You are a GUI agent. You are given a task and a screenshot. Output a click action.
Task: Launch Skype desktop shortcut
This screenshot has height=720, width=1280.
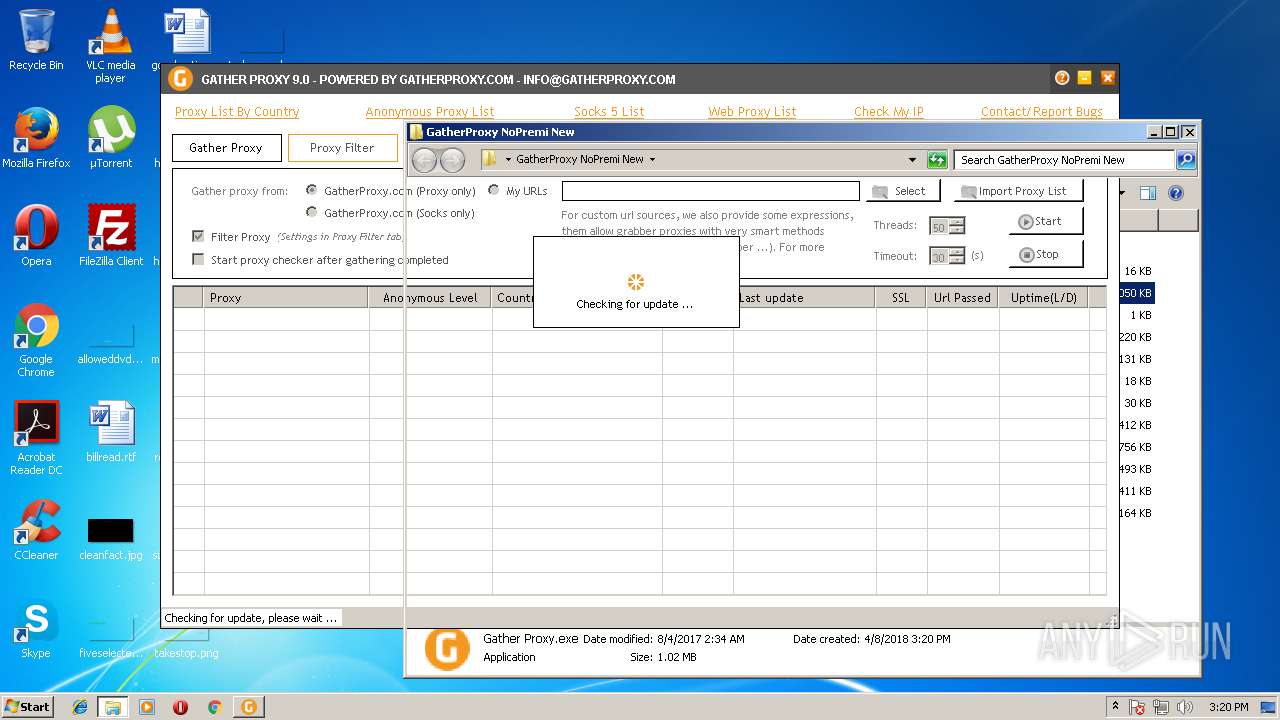coord(36,628)
